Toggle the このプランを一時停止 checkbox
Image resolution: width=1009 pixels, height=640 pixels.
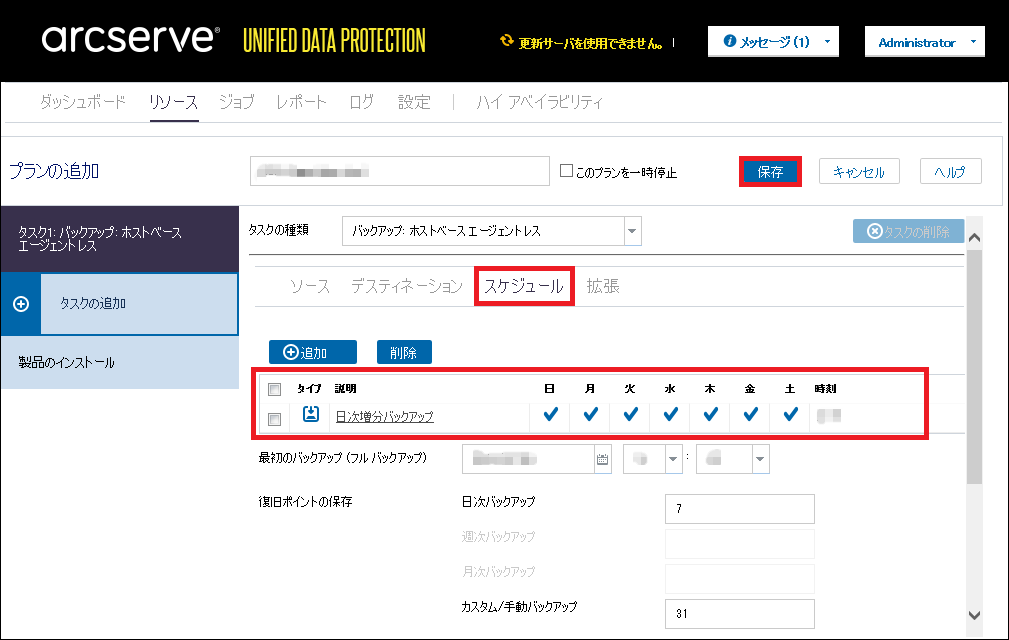point(566,170)
